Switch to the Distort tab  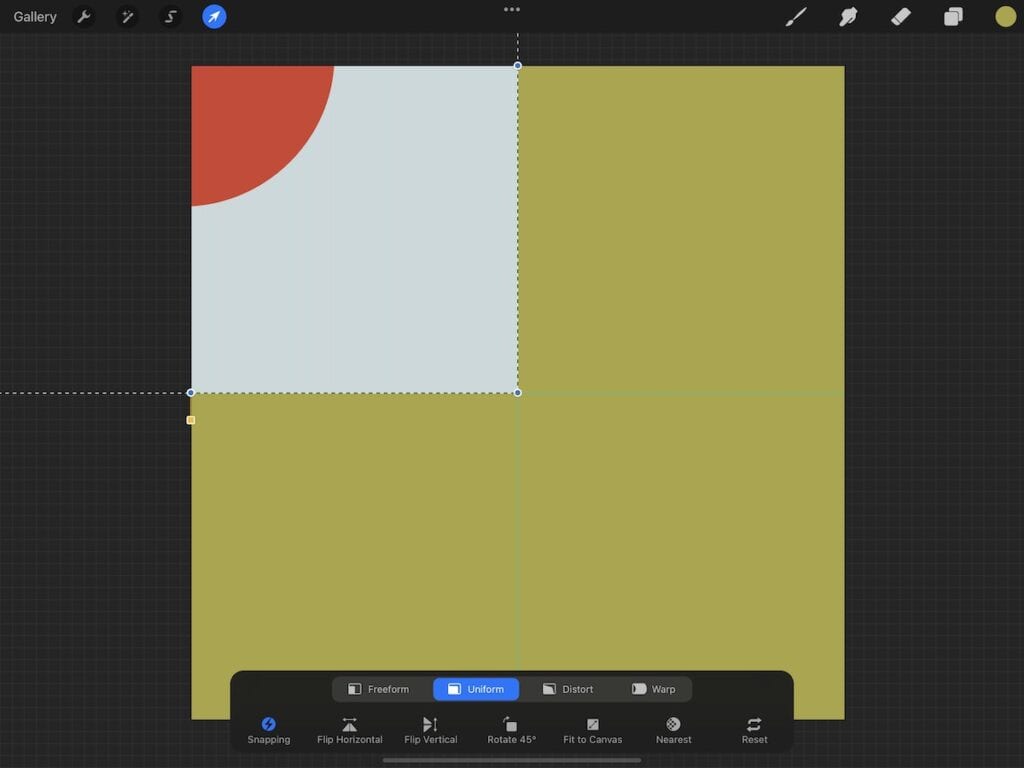click(x=568, y=688)
